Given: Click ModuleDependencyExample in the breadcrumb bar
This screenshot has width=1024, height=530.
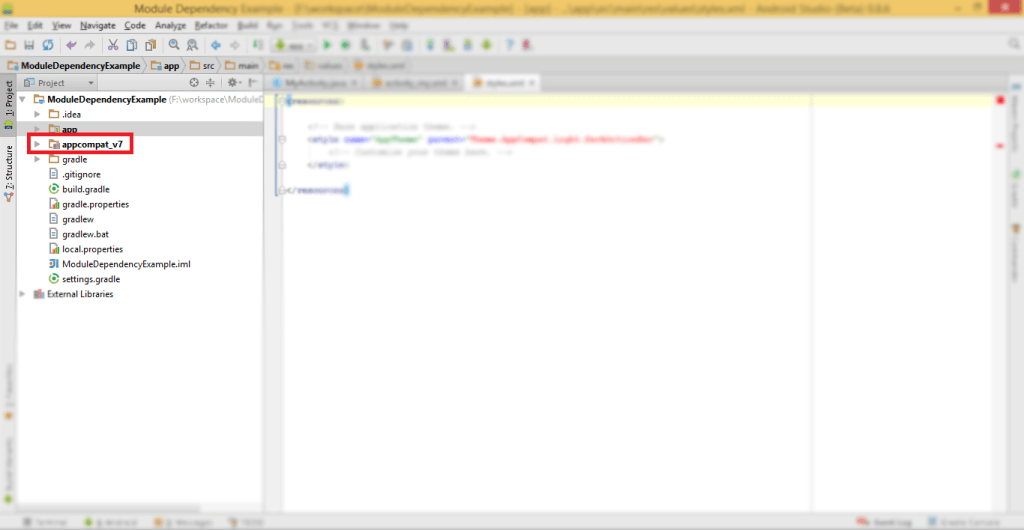Looking at the screenshot, I should point(74,65).
